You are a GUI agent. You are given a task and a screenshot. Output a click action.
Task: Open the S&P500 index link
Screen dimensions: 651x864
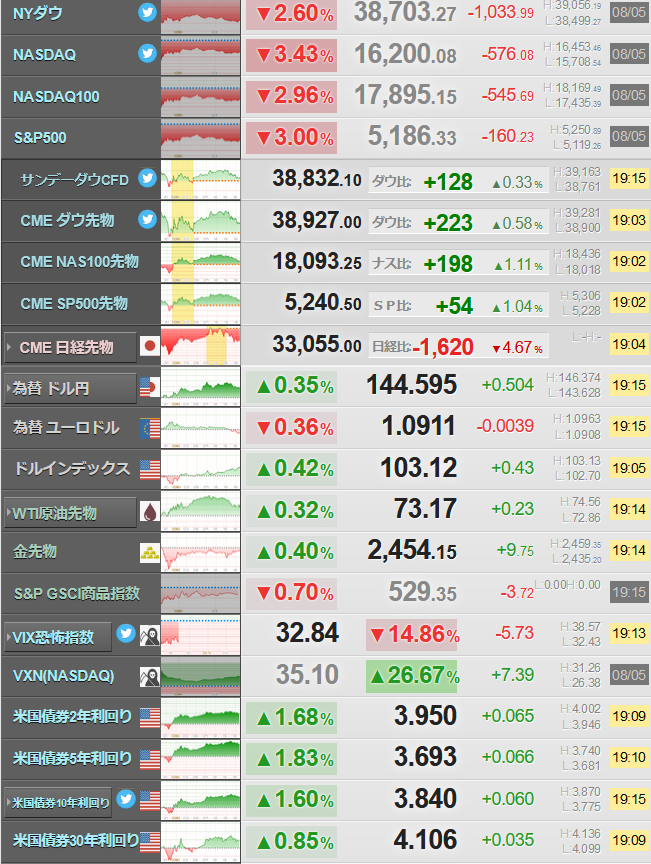click(x=40, y=137)
